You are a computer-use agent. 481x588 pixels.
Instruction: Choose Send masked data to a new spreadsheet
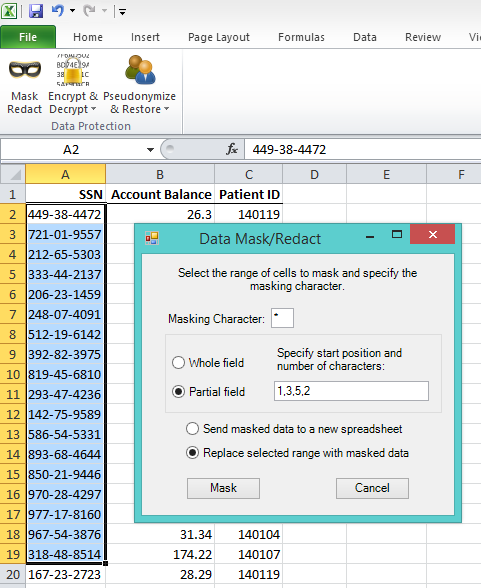pos(294,429)
